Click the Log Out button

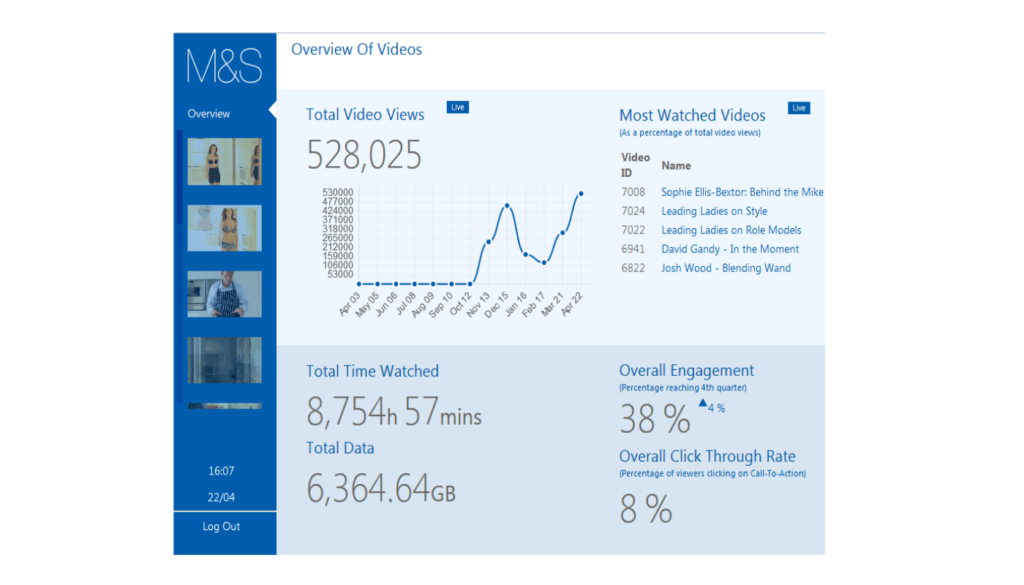tap(221, 526)
